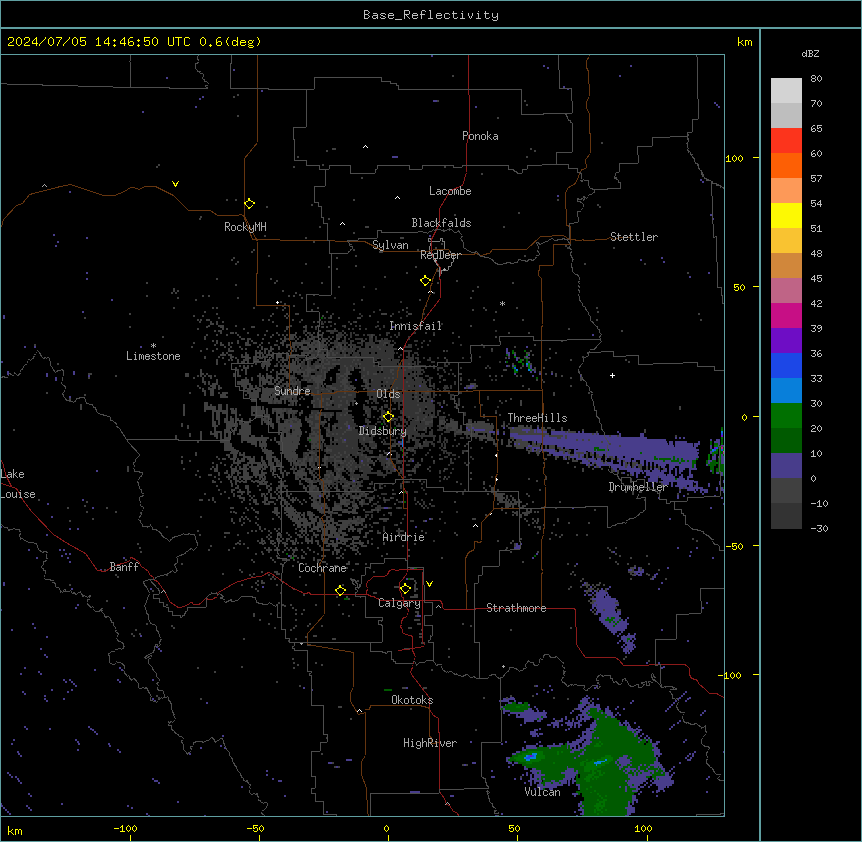Pick the pink 42-45 dBZ legend swatch

pyautogui.click(x=786, y=291)
